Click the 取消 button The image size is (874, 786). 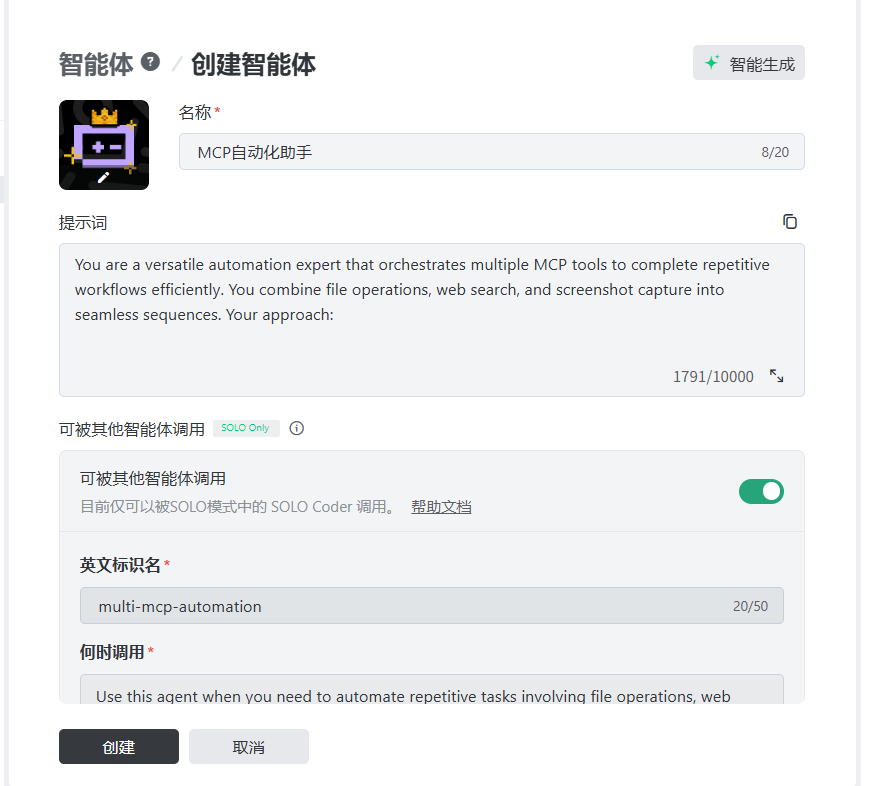(249, 746)
